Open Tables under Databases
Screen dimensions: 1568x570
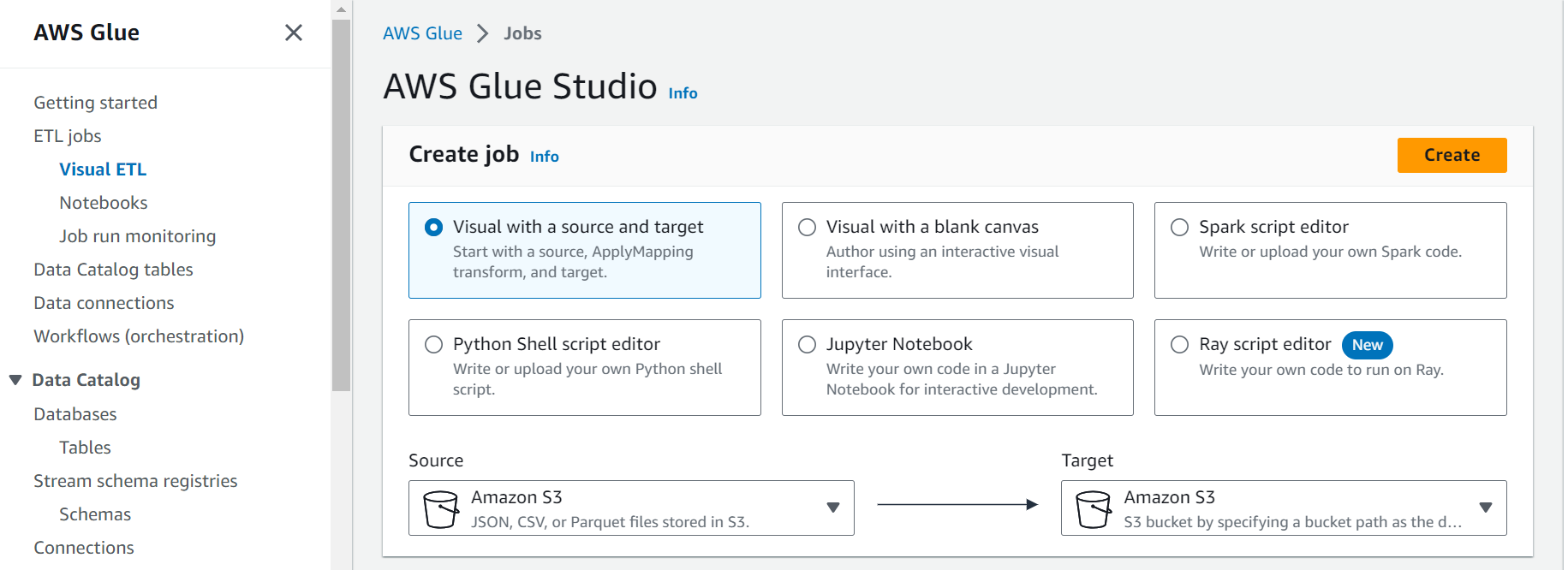tap(85, 448)
